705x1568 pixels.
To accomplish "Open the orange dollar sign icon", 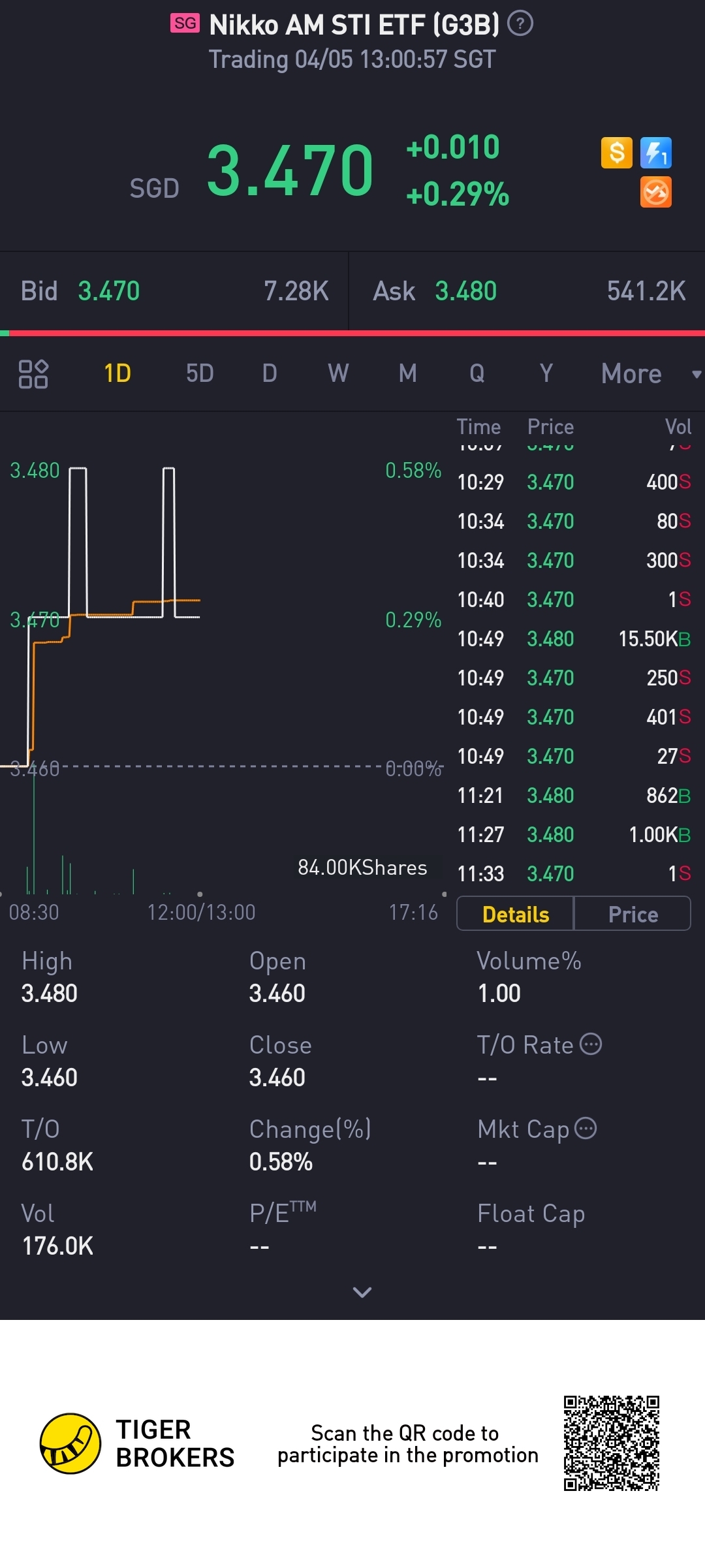I will [617, 153].
